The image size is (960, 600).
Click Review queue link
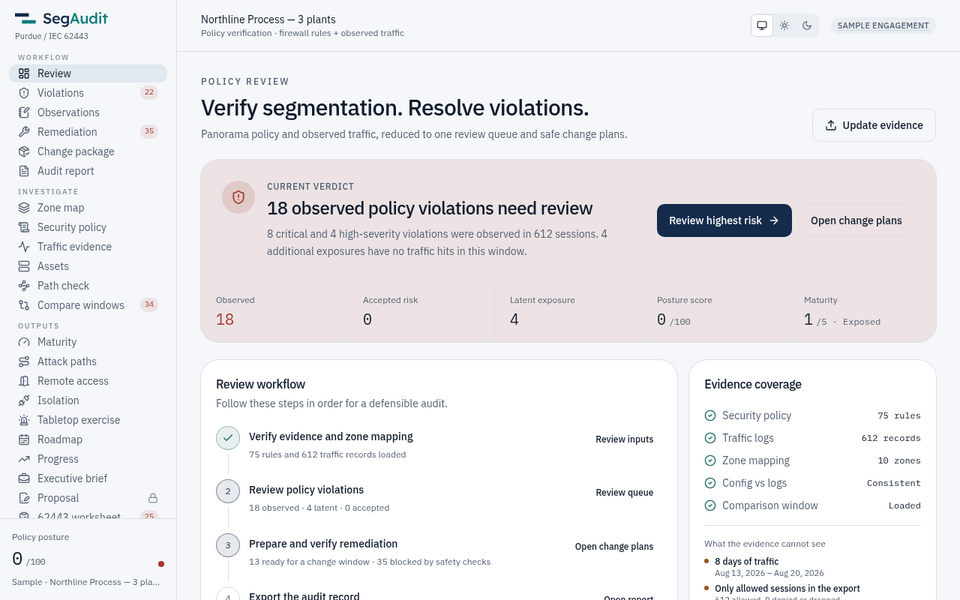[624, 493]
